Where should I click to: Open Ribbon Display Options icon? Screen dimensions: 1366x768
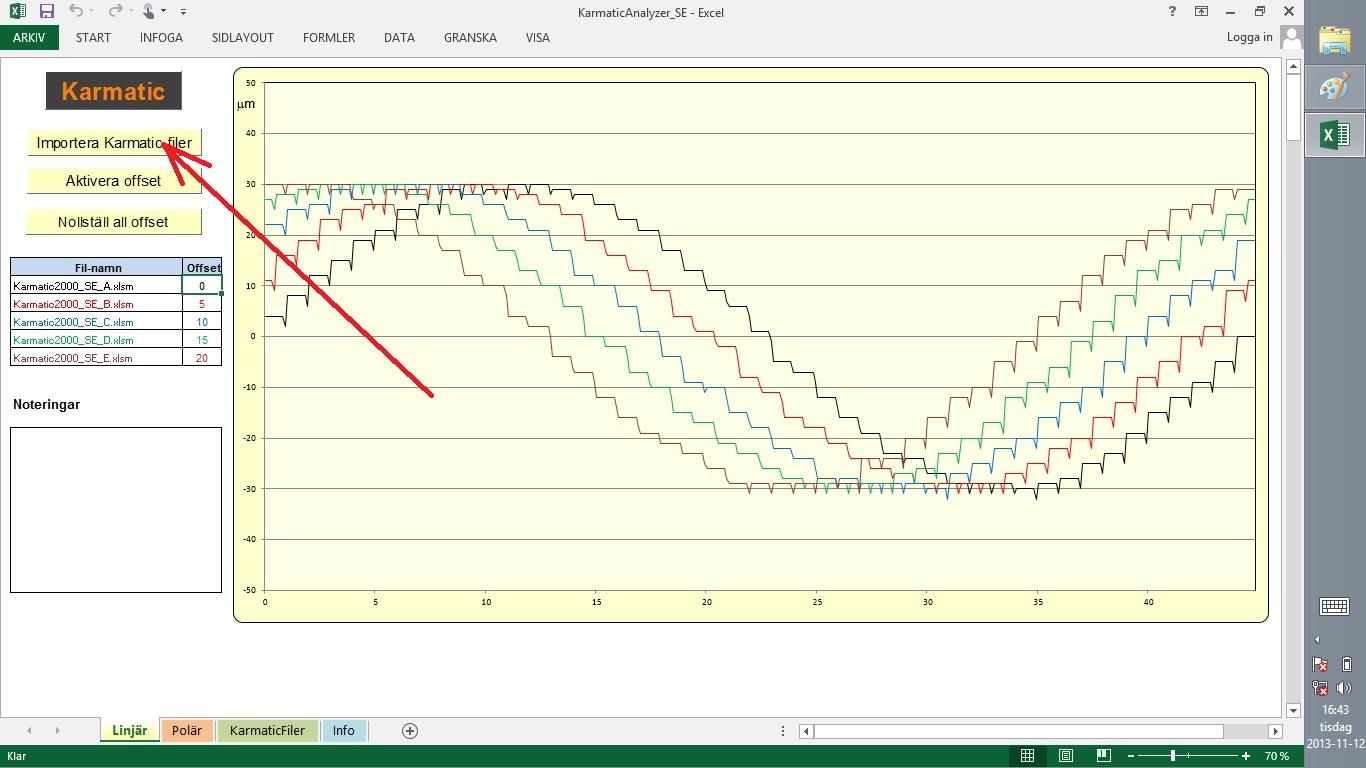coord(1201,11)
